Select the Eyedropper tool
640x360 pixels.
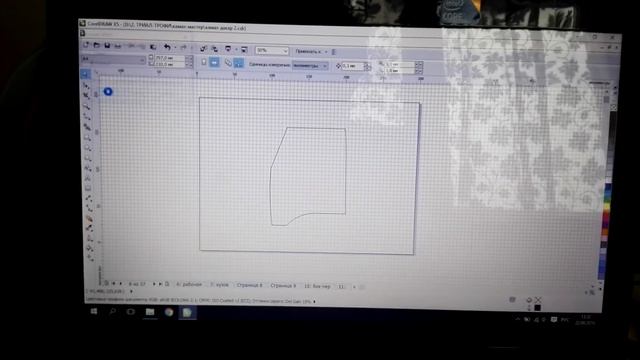point(89,228)
